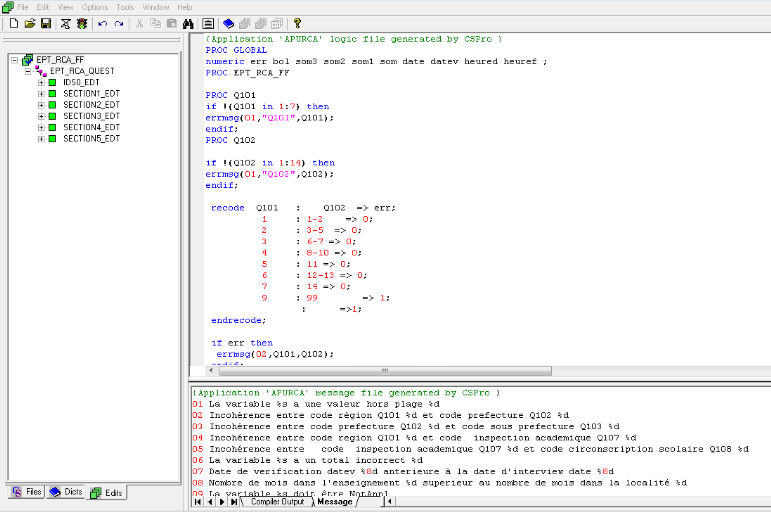
Task: Expand the ID50_EDT tree node
Action: coord(41,82)
